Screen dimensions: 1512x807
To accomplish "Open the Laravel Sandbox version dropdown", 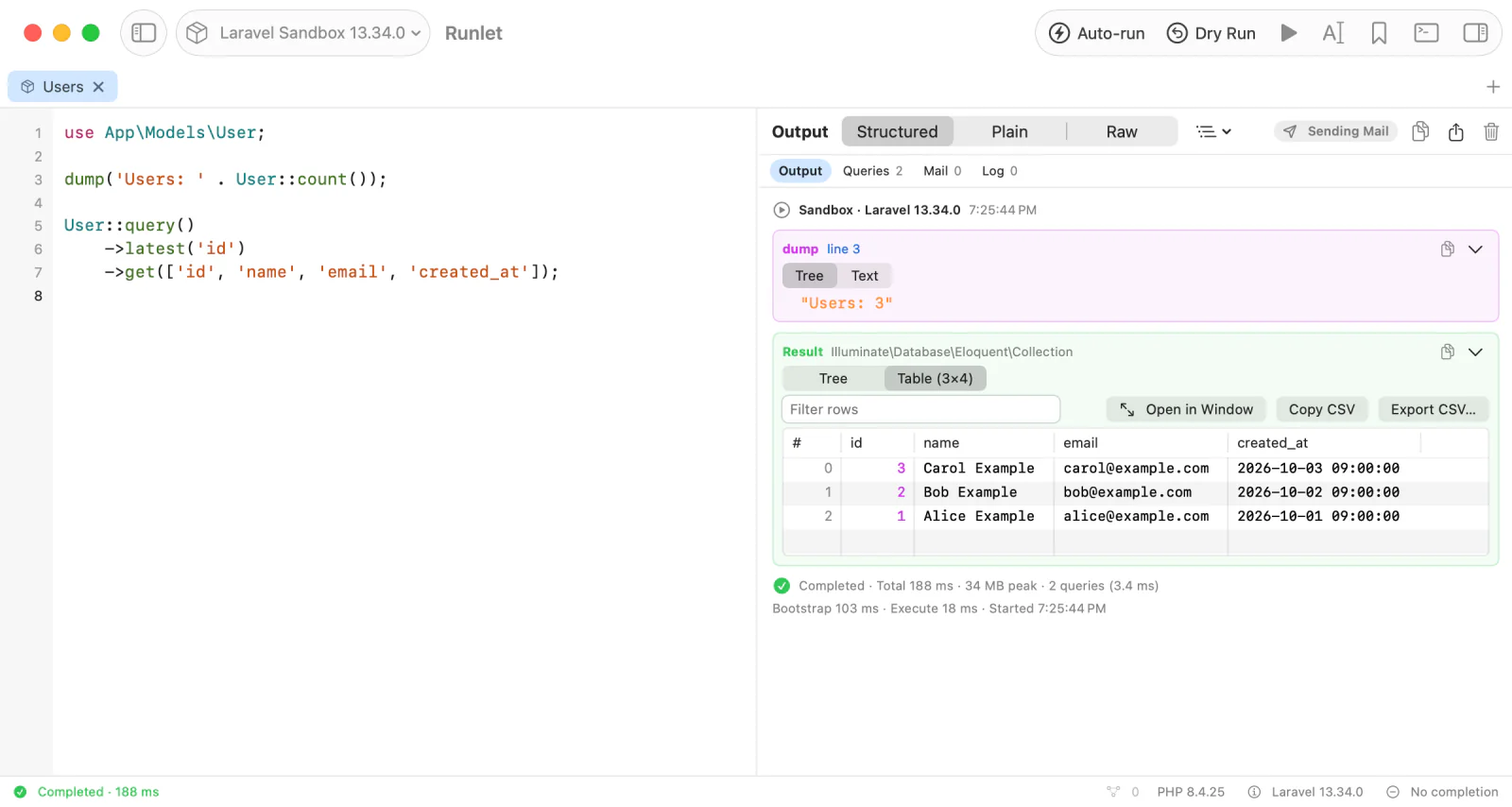I will (x=303, y=33).
